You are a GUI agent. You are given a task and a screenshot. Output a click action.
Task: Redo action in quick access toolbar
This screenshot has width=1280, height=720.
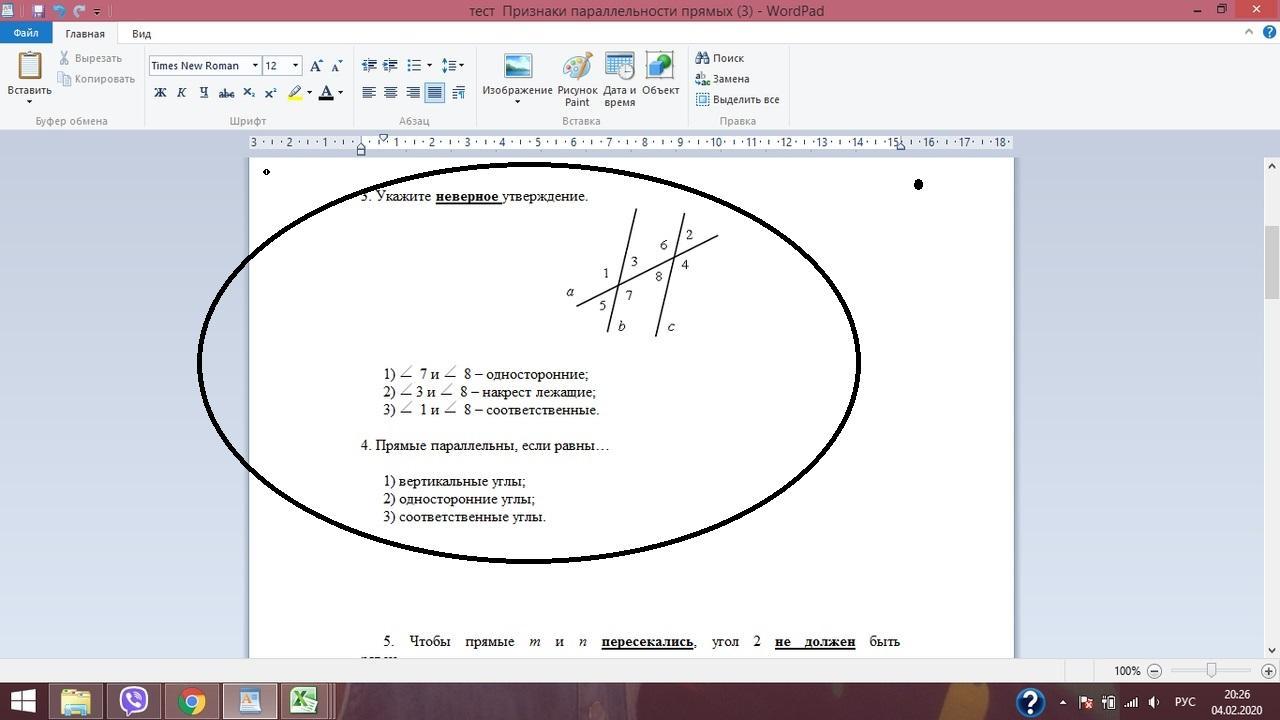pyautogui.click(x=79, y=11)
